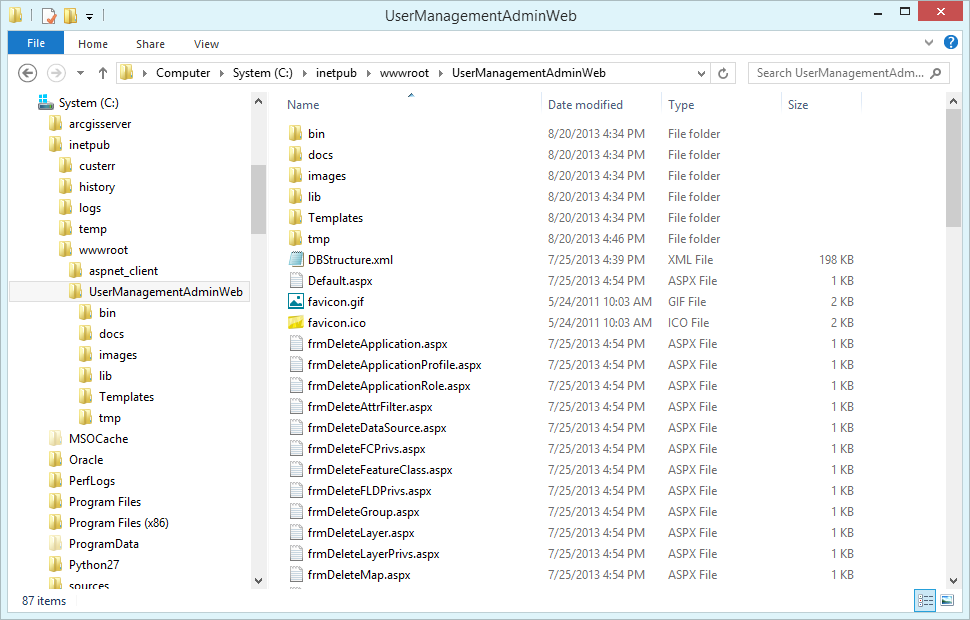Screen dimensions: 970x620
Task: Switch to Details view in the status bar
Action: pyautogui.click(x=925, y=600)
